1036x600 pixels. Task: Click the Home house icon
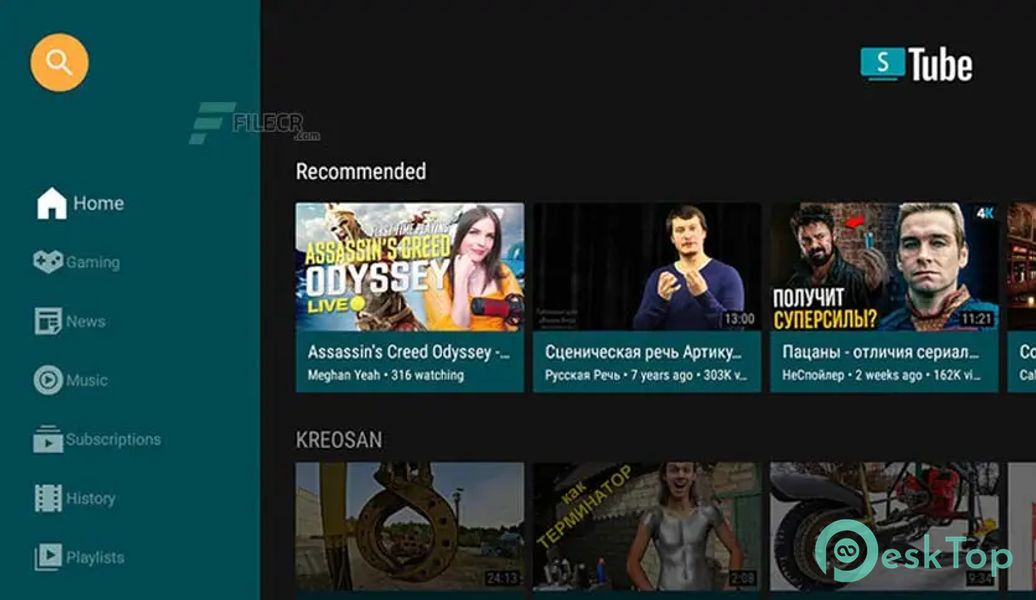(x=52, y=203)
